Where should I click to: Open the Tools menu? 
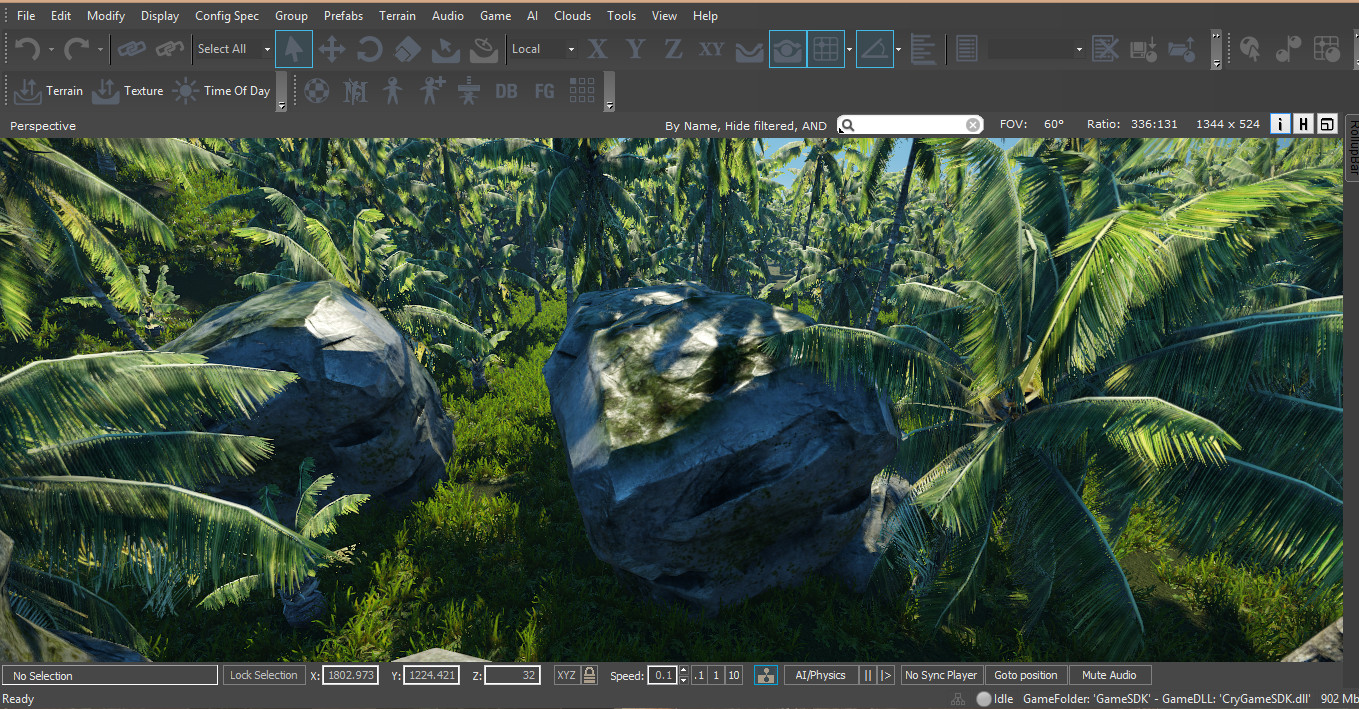(x=621, y=15)
